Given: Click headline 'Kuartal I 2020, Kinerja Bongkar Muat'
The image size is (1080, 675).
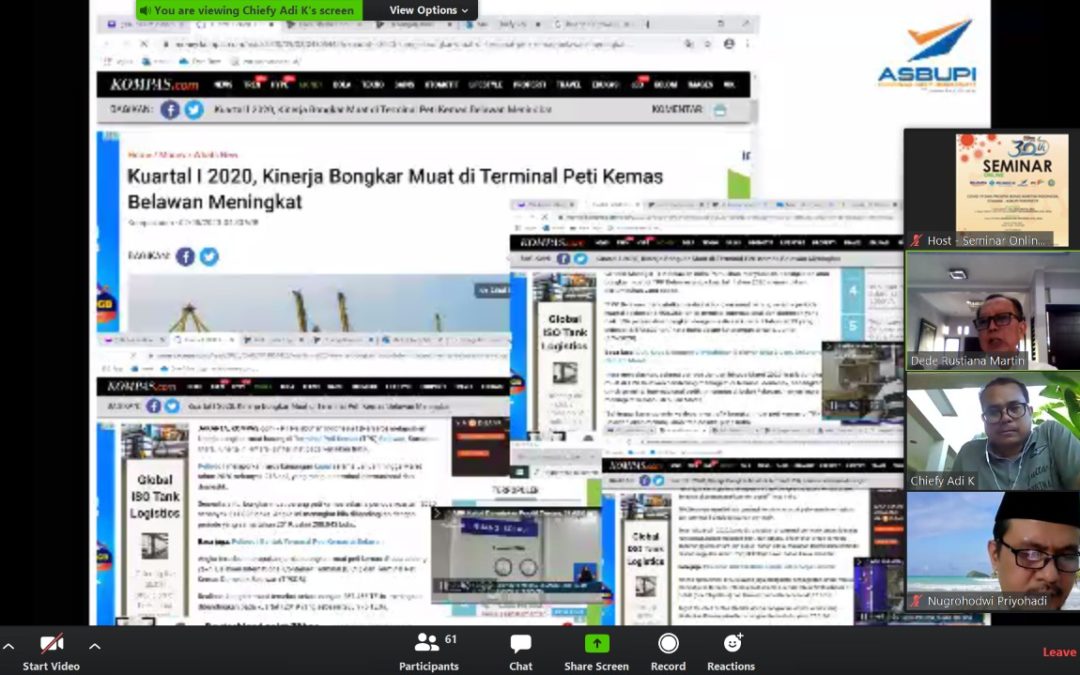Looking at the screenshot, I should pos(395,189).
